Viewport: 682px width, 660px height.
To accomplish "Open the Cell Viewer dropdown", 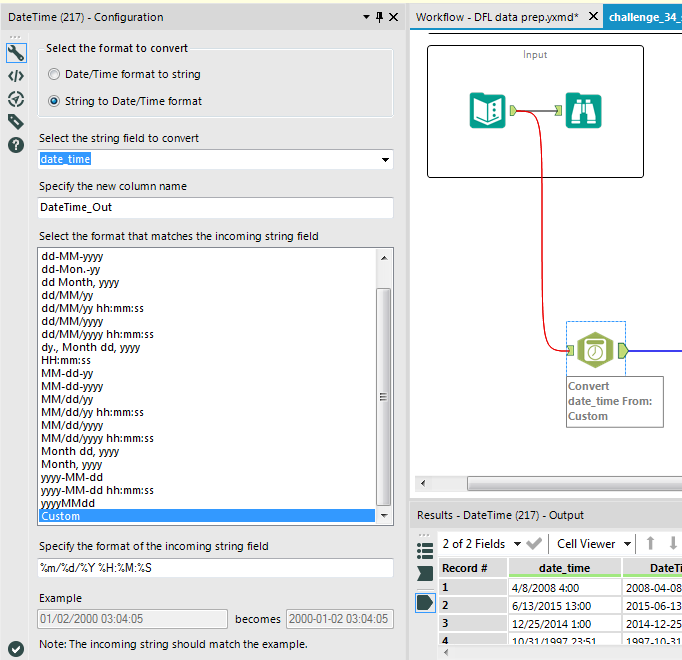I will (x=627, y=544).
